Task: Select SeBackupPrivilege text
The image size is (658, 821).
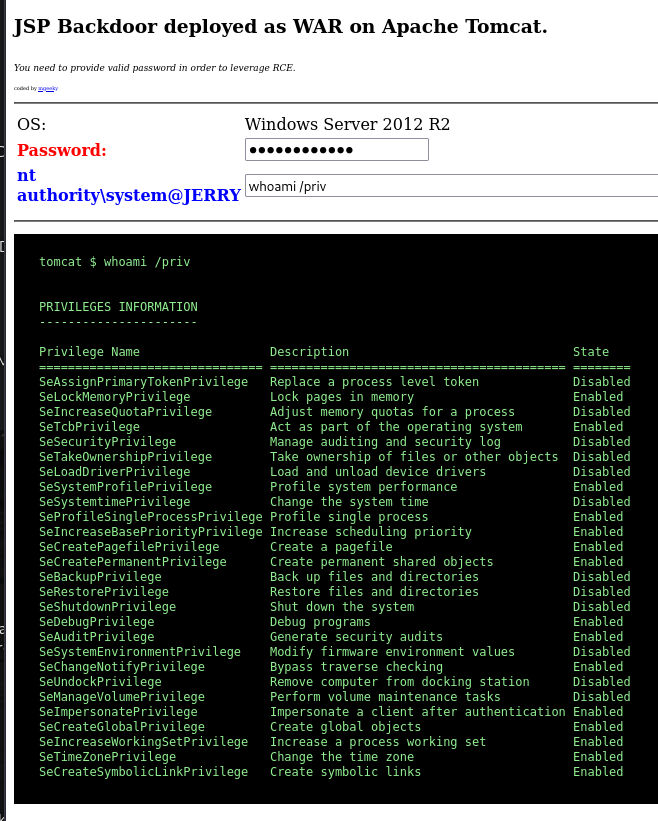Action: [x=101, y=577]
